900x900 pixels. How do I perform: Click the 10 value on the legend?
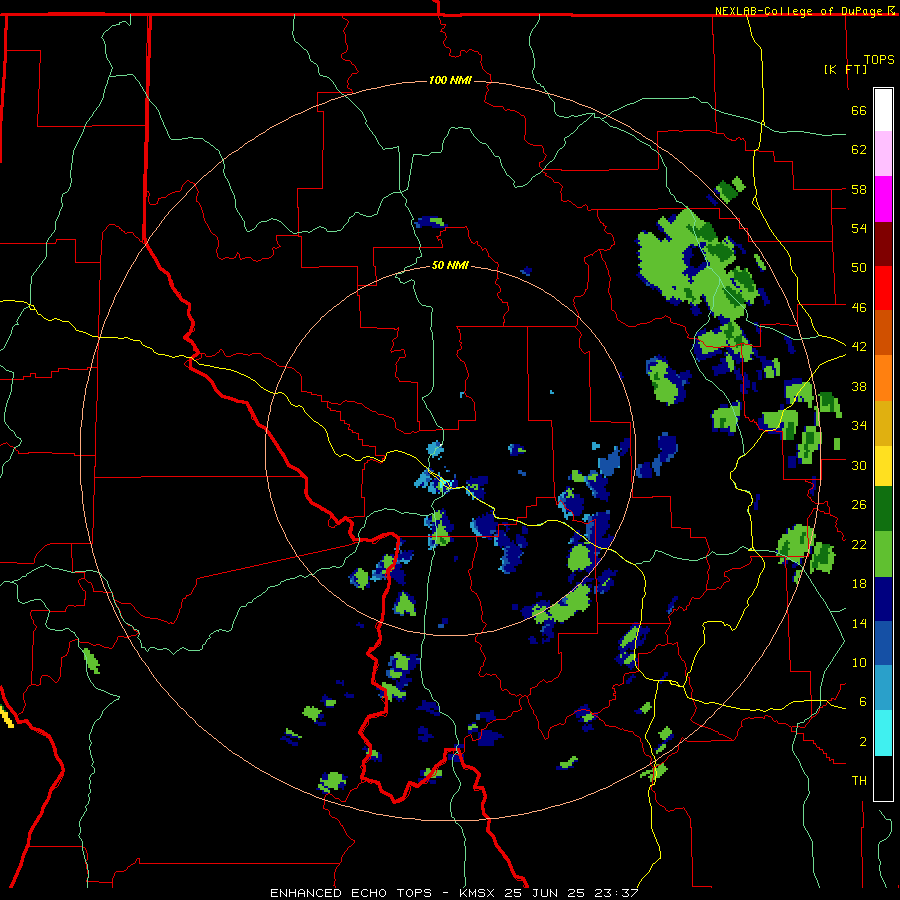coord(859,662)
